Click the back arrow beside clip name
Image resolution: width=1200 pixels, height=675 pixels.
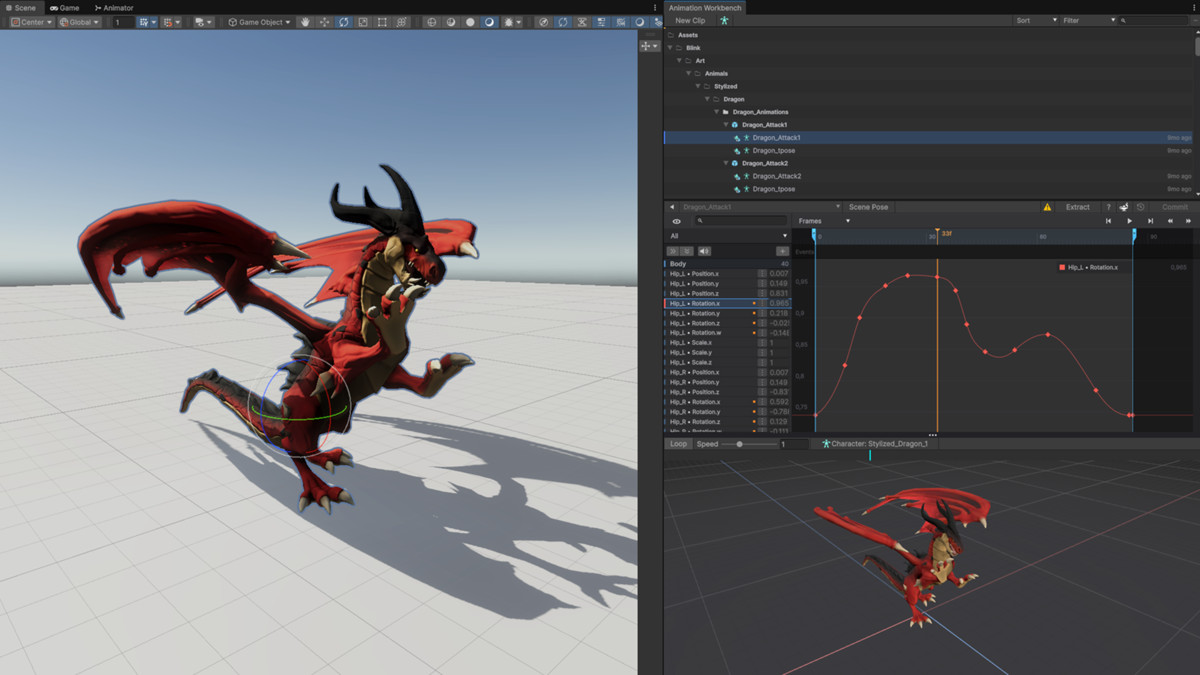[672, 207]
